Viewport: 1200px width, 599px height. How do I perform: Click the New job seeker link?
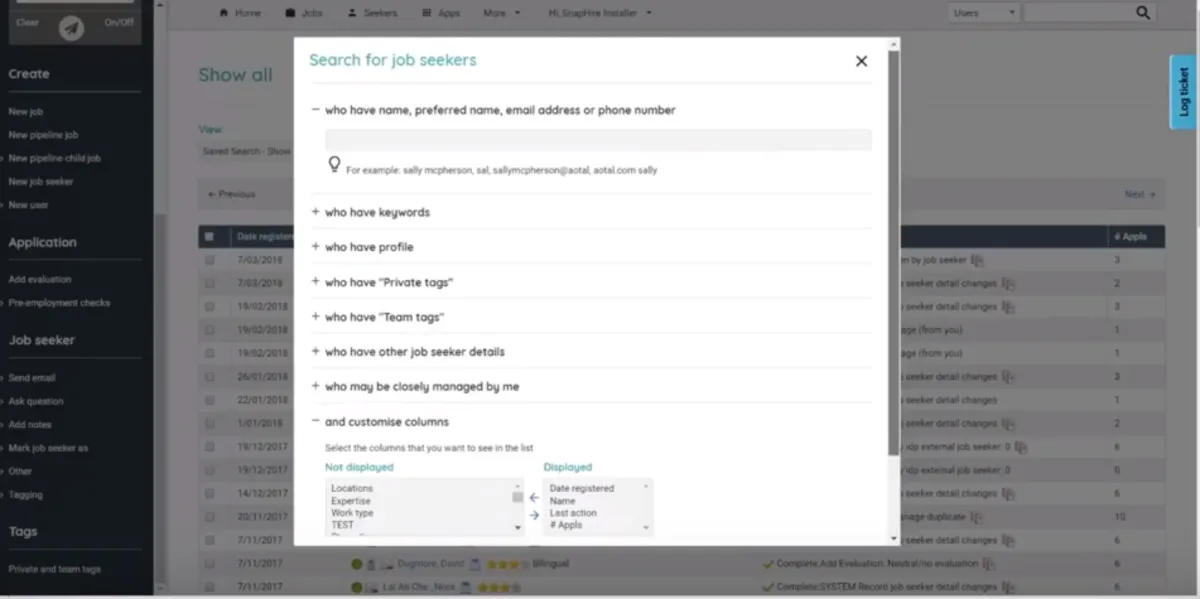[41, 182]
